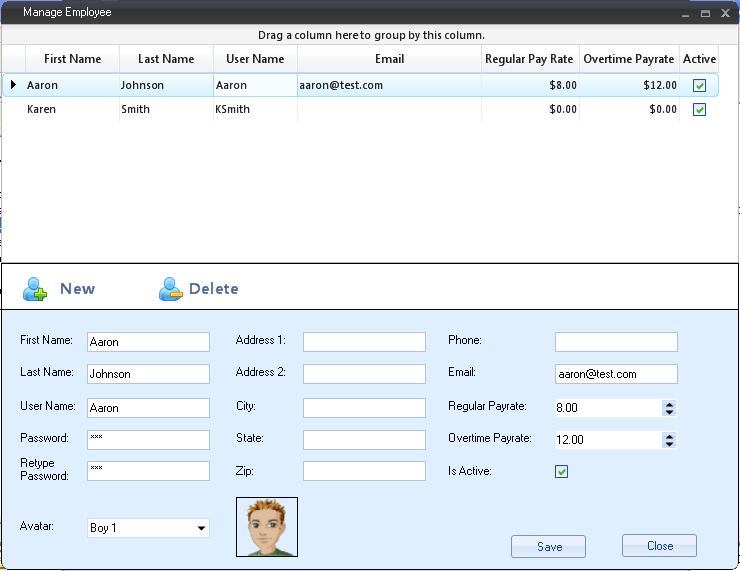The image size is (740, 571).
Task: Increase Regular Payrate with up arrow
Action: click(669, 404)
